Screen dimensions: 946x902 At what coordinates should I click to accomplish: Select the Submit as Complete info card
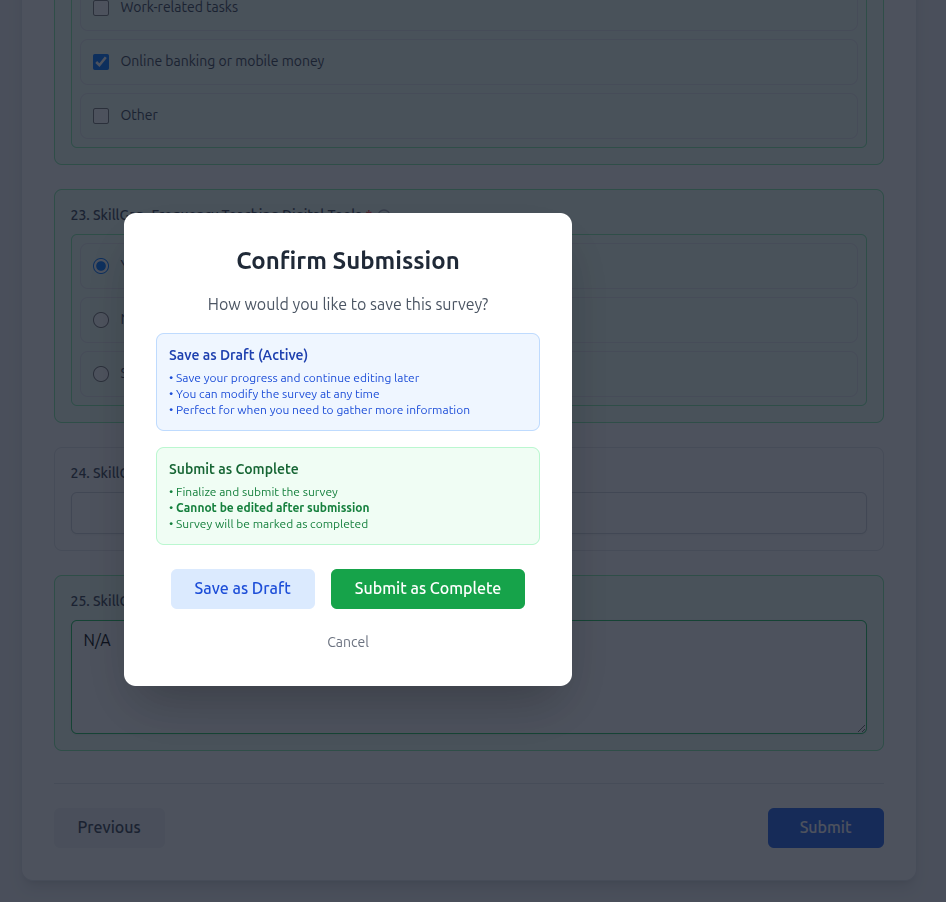347,495
